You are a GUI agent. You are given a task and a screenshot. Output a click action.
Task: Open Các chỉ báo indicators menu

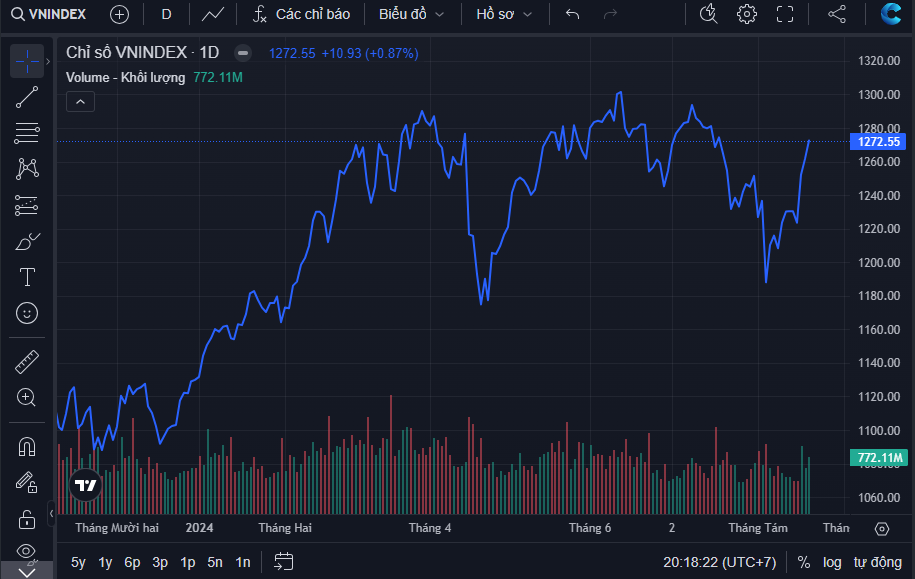tap(301, 14)
